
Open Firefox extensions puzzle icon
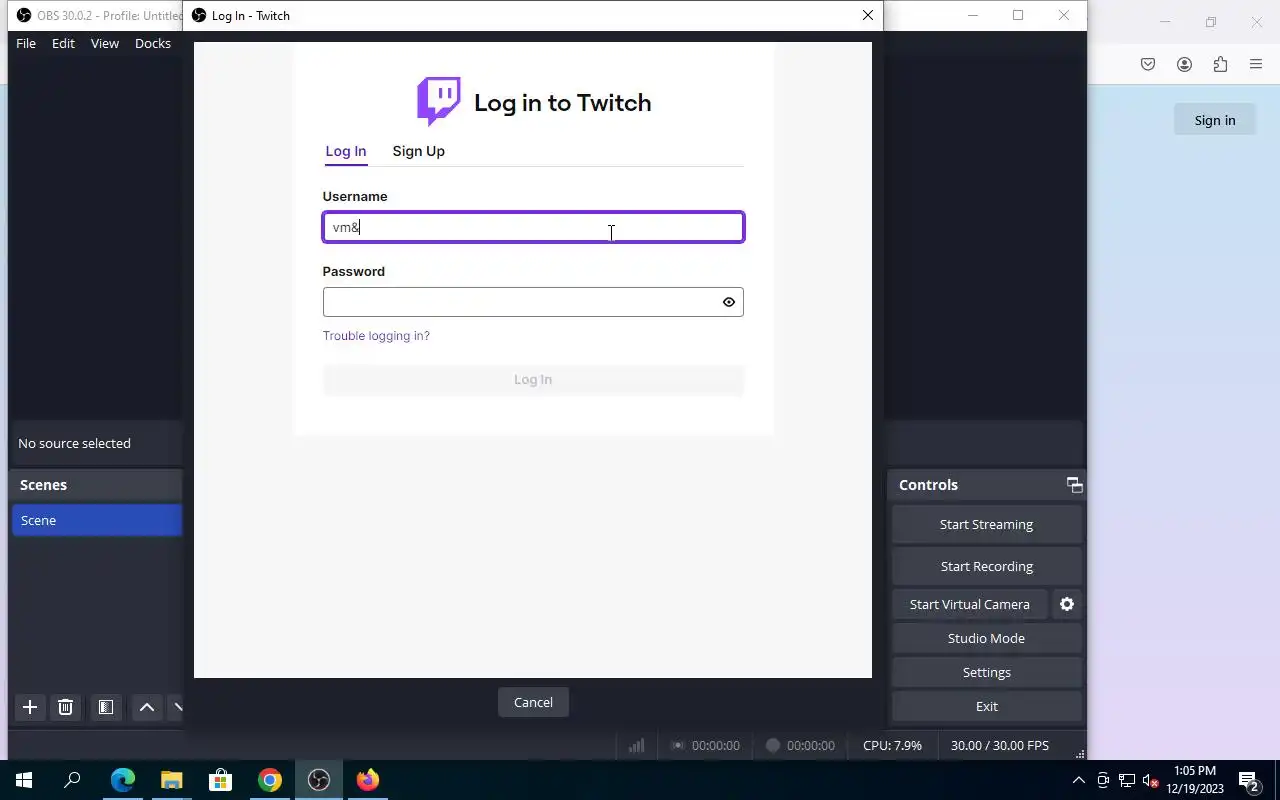coord(1220,64)
